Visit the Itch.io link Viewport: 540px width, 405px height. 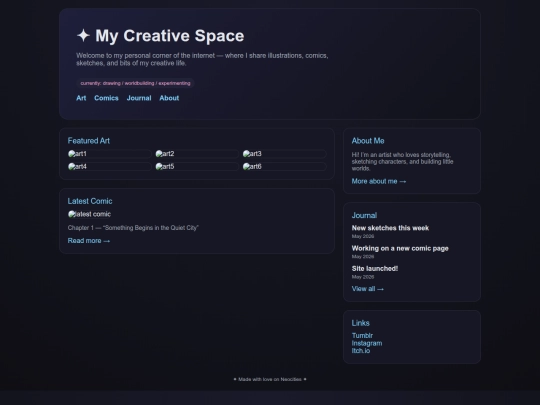click(361, 351)
